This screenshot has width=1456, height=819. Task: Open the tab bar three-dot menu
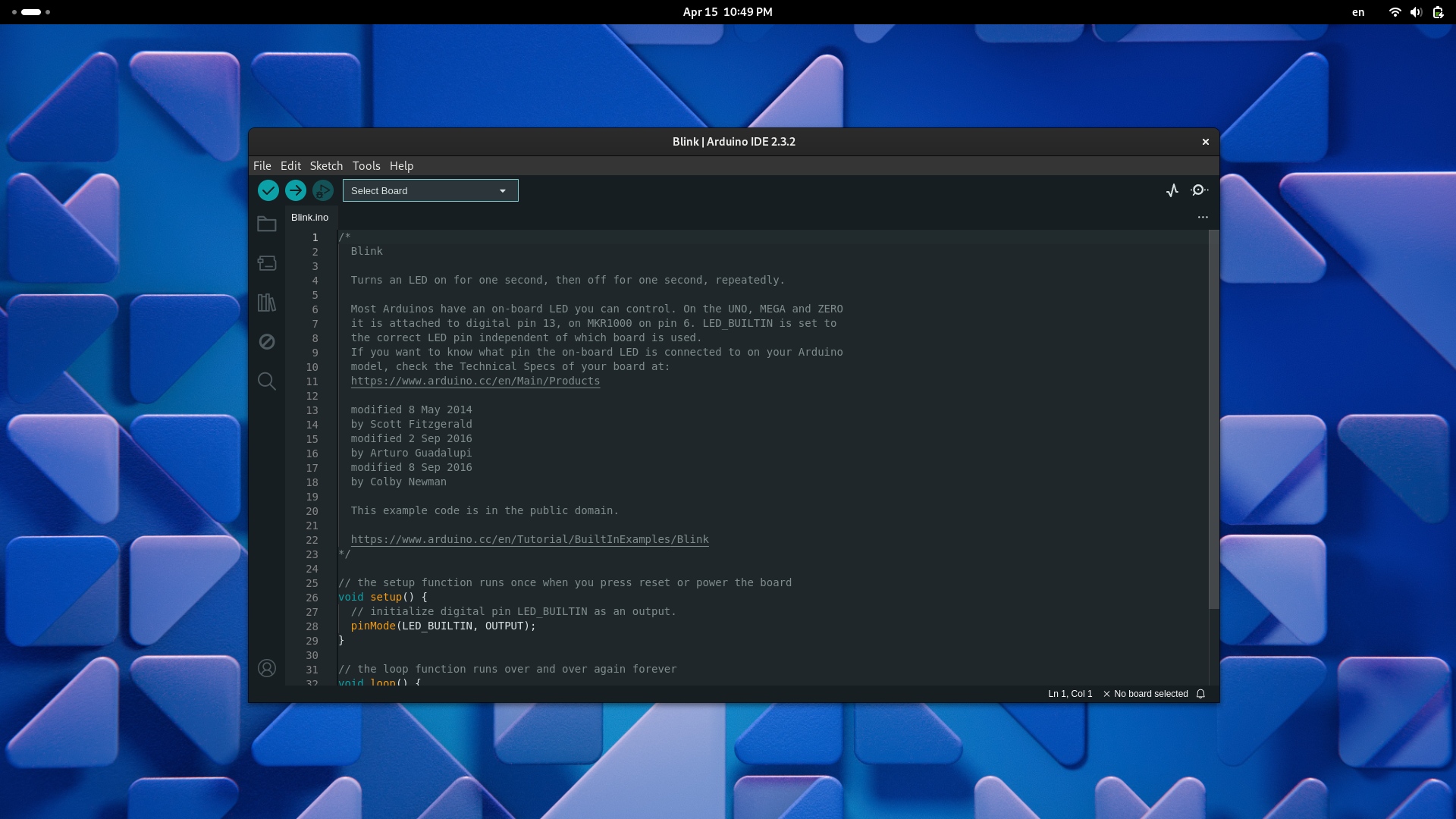pyautogui.click(x=1203, y=217)
